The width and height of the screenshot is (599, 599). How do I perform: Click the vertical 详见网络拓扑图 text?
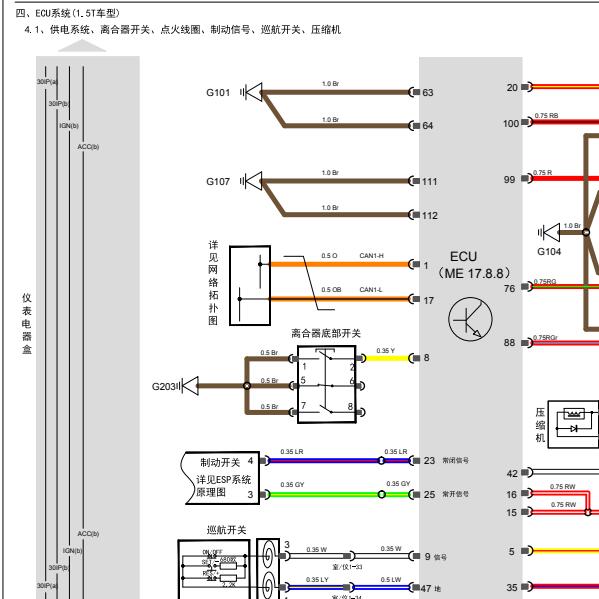click(x=213, y=283)
